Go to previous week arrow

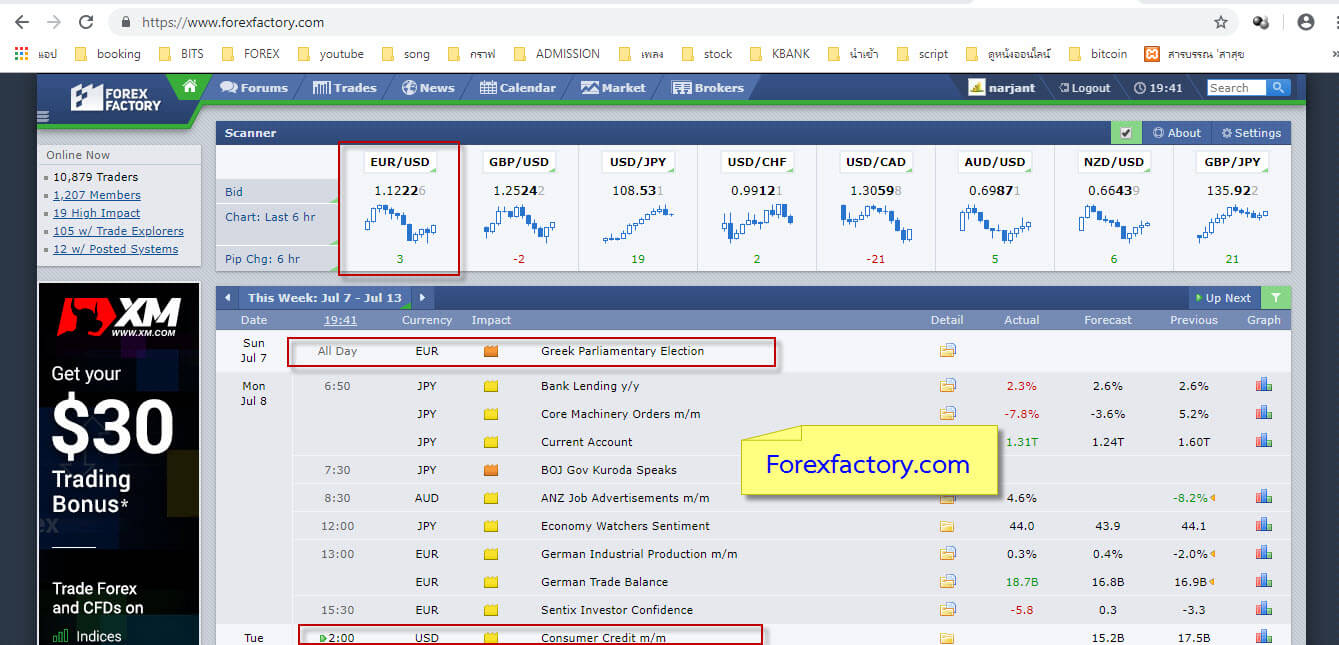(x=228, y=298)
